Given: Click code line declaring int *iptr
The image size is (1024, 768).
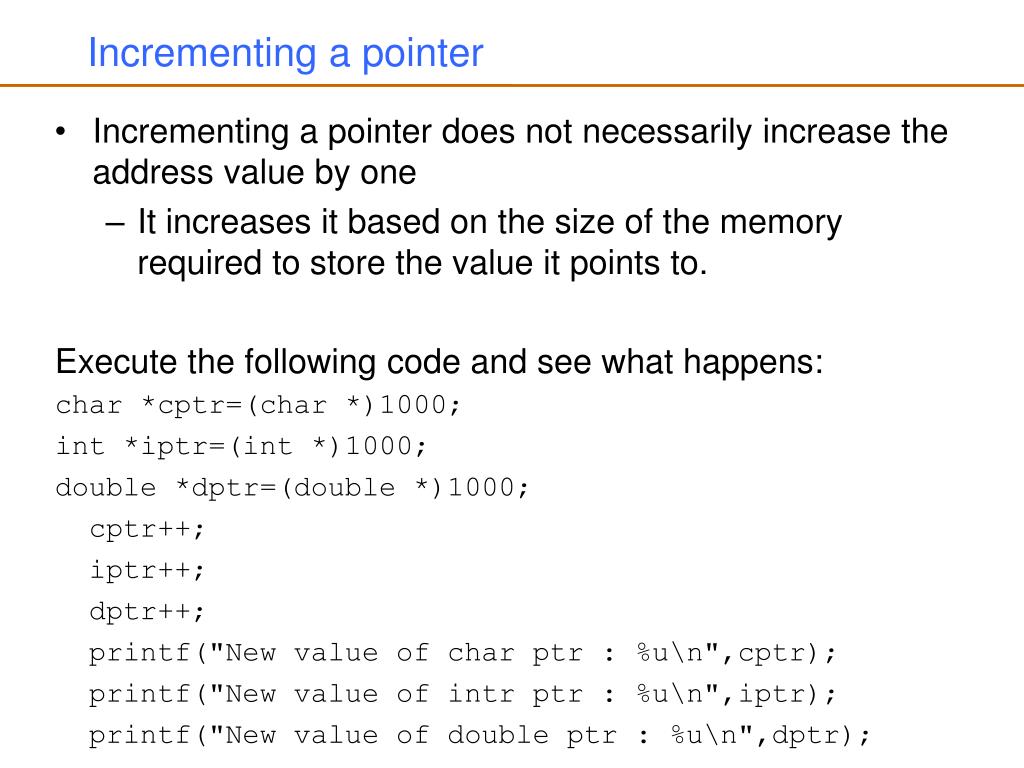Looking at the screenshot, I should [x=242, y=447].
